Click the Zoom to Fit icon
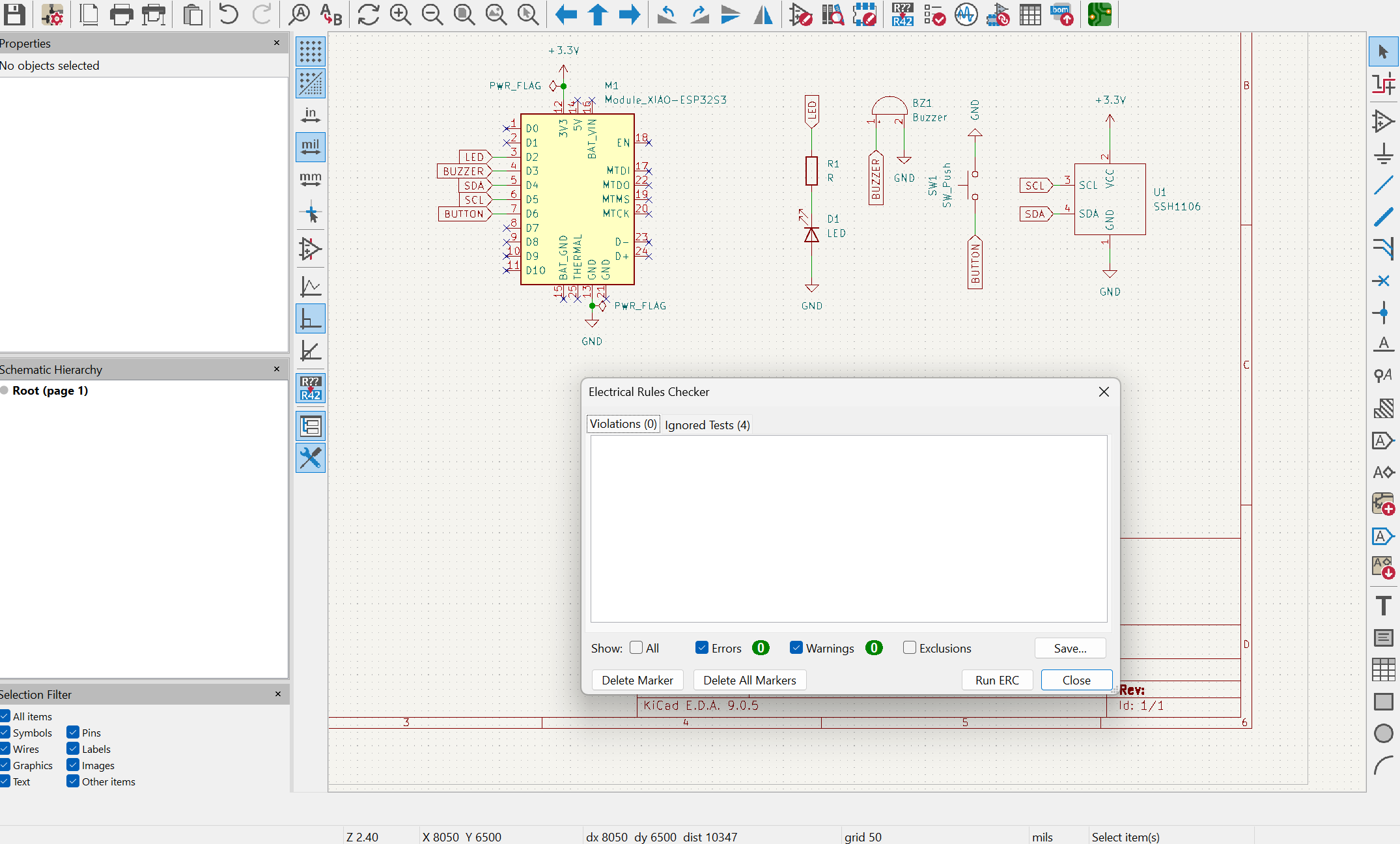The width and height of the screenshot is (1400, 844). 464,14
